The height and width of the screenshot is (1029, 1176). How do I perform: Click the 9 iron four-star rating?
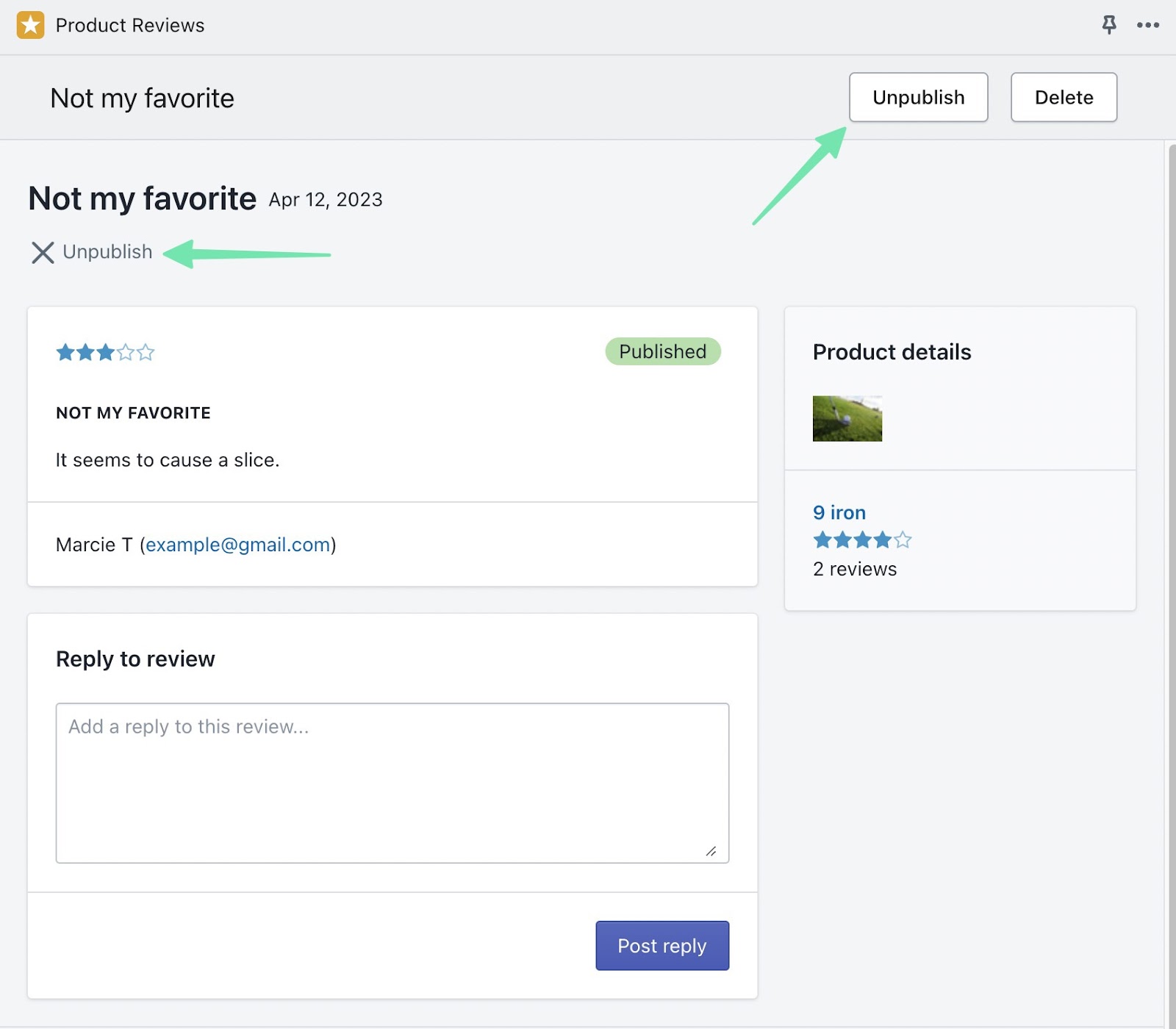coord(861,541)
